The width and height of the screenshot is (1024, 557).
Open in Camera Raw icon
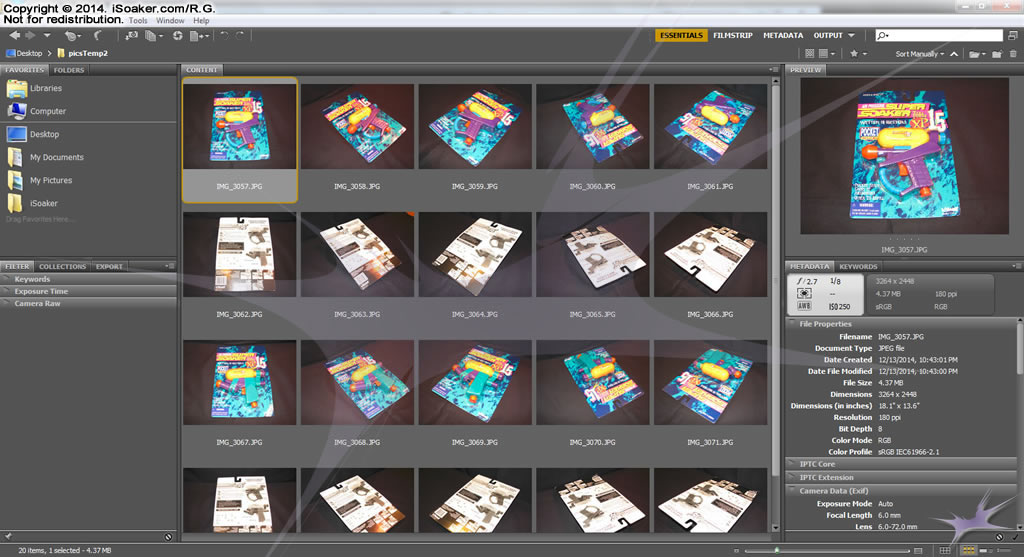pyautogui.click(x=178, y=36)
